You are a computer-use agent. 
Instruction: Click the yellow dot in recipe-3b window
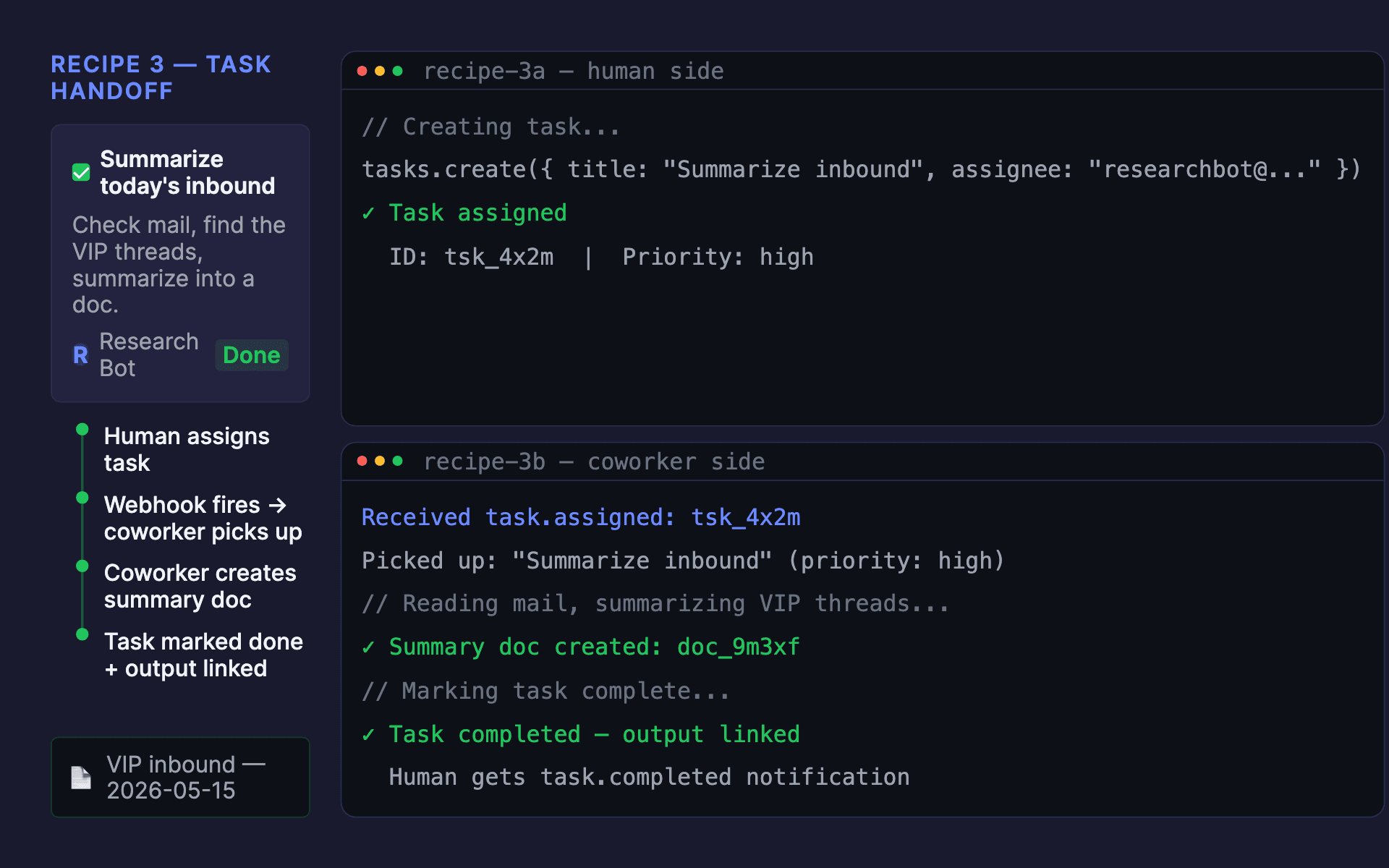[x=380, y=461]
